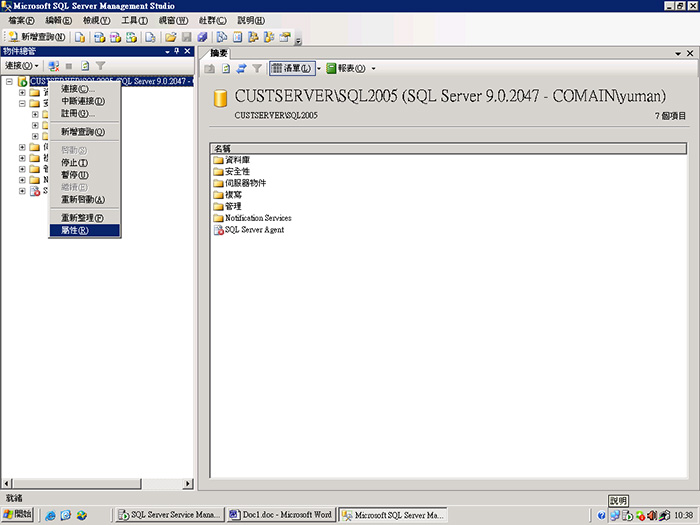Click the Open File folder icon
Image resolution: width=700 pixels, height=525 pixels.
coord(171,37)
